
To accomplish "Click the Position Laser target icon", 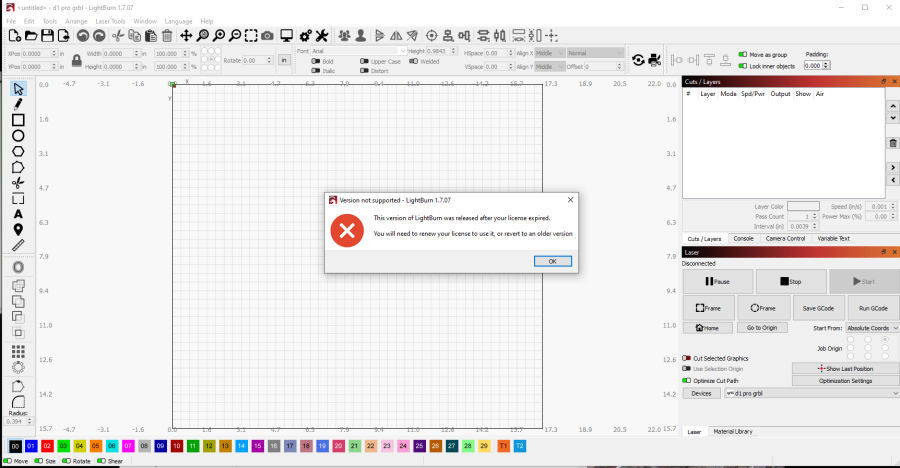I will coord(432,36).
